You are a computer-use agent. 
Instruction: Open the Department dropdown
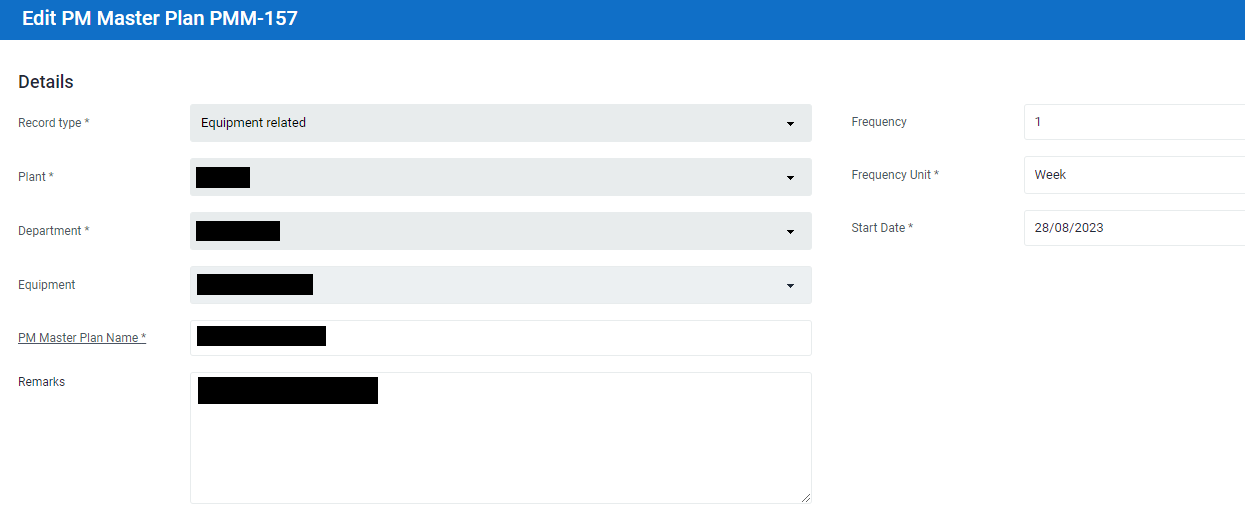[500, 231]
